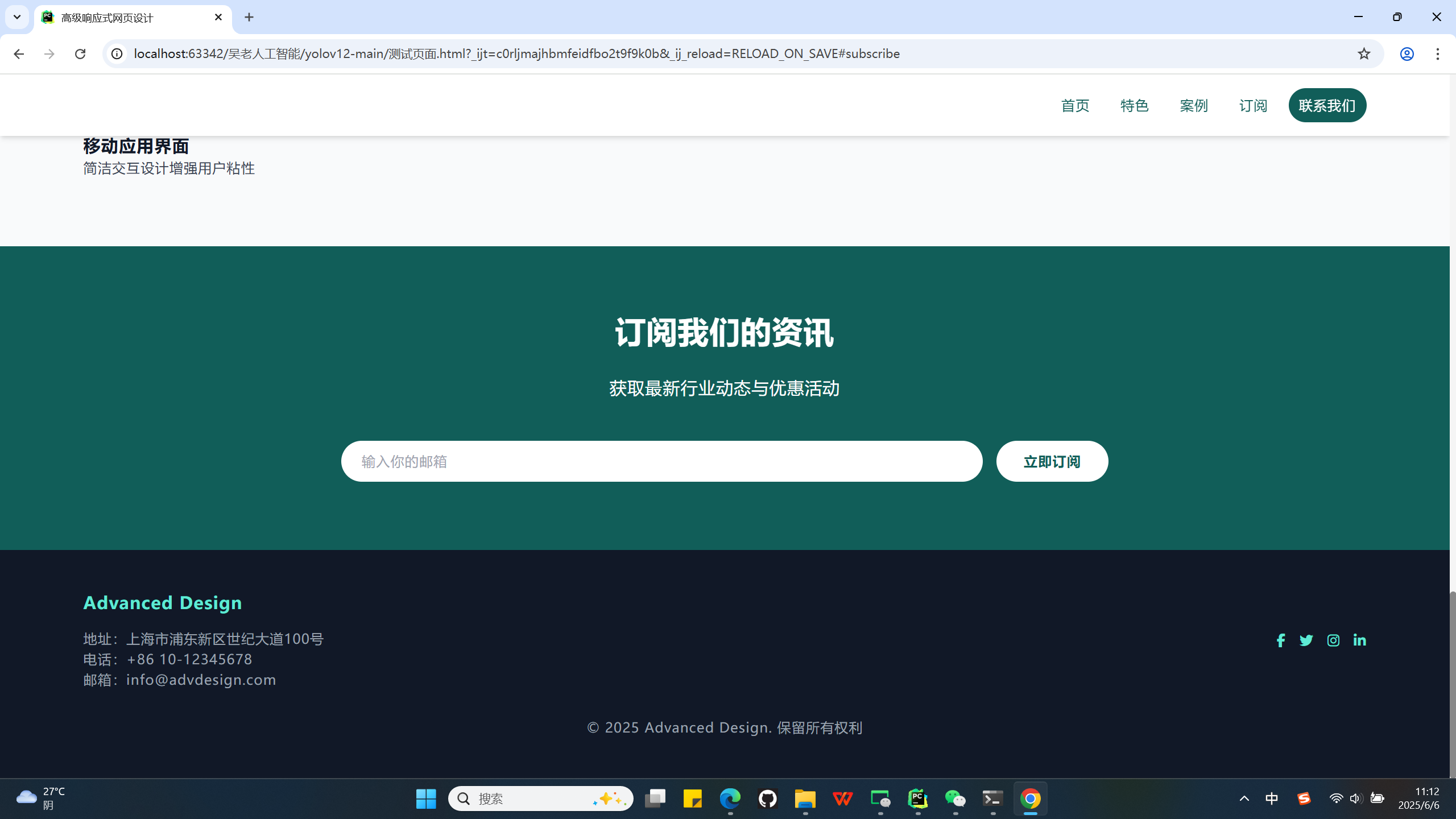Focus the email input field

click(x=661, y=461)
